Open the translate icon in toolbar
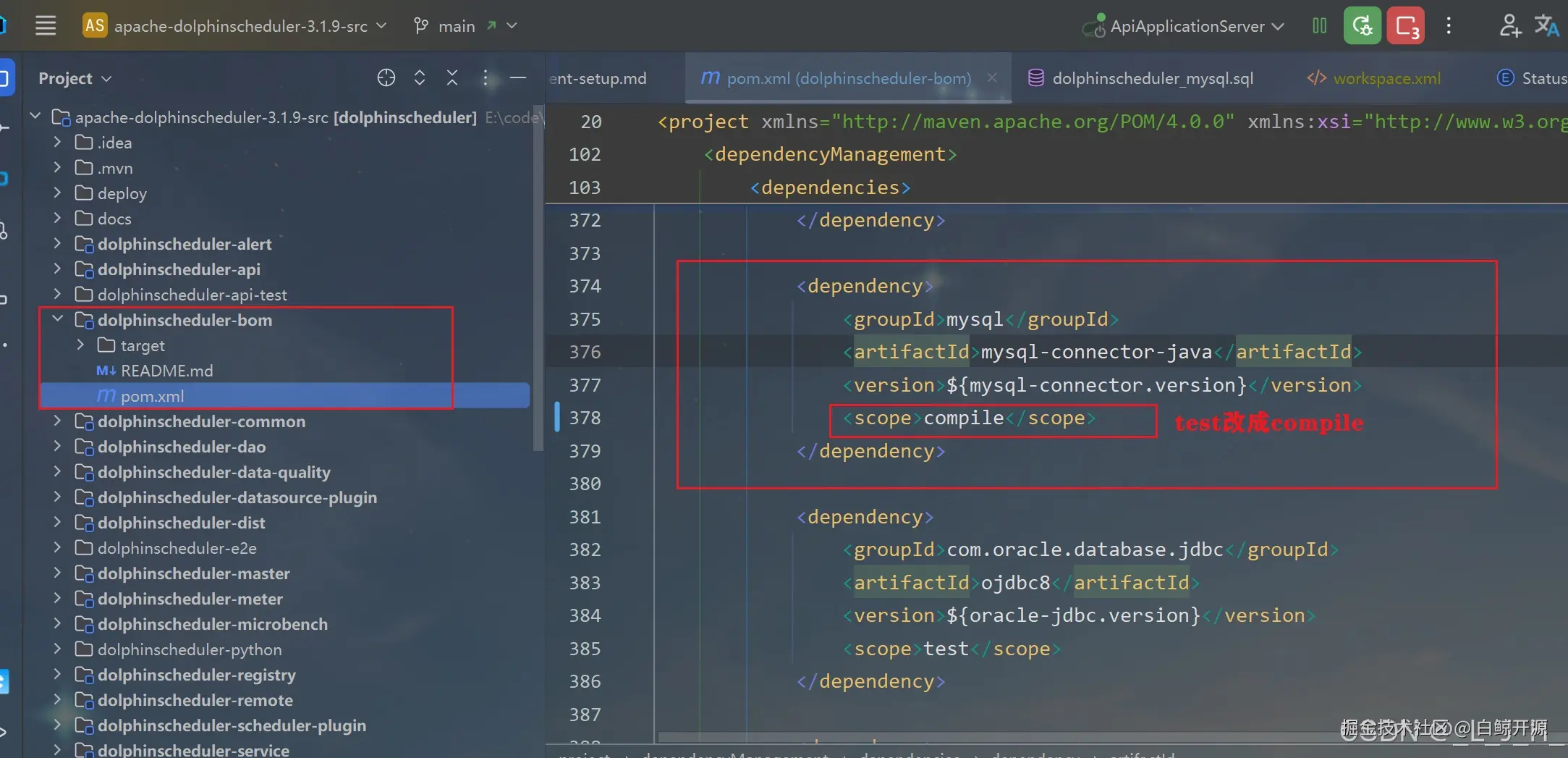This screenshot has height=758, width=1568. pyautogui.click(x=1546, y=26)
